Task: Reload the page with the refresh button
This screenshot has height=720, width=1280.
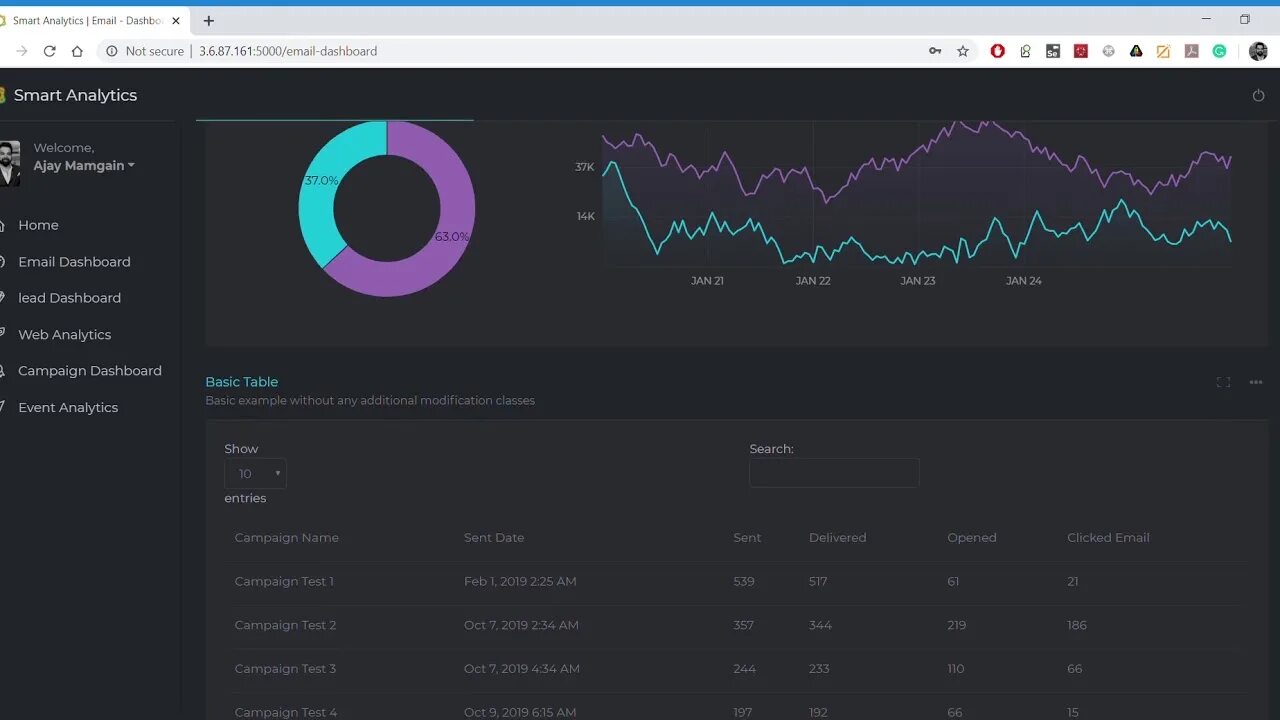Action: pos(49,51)
